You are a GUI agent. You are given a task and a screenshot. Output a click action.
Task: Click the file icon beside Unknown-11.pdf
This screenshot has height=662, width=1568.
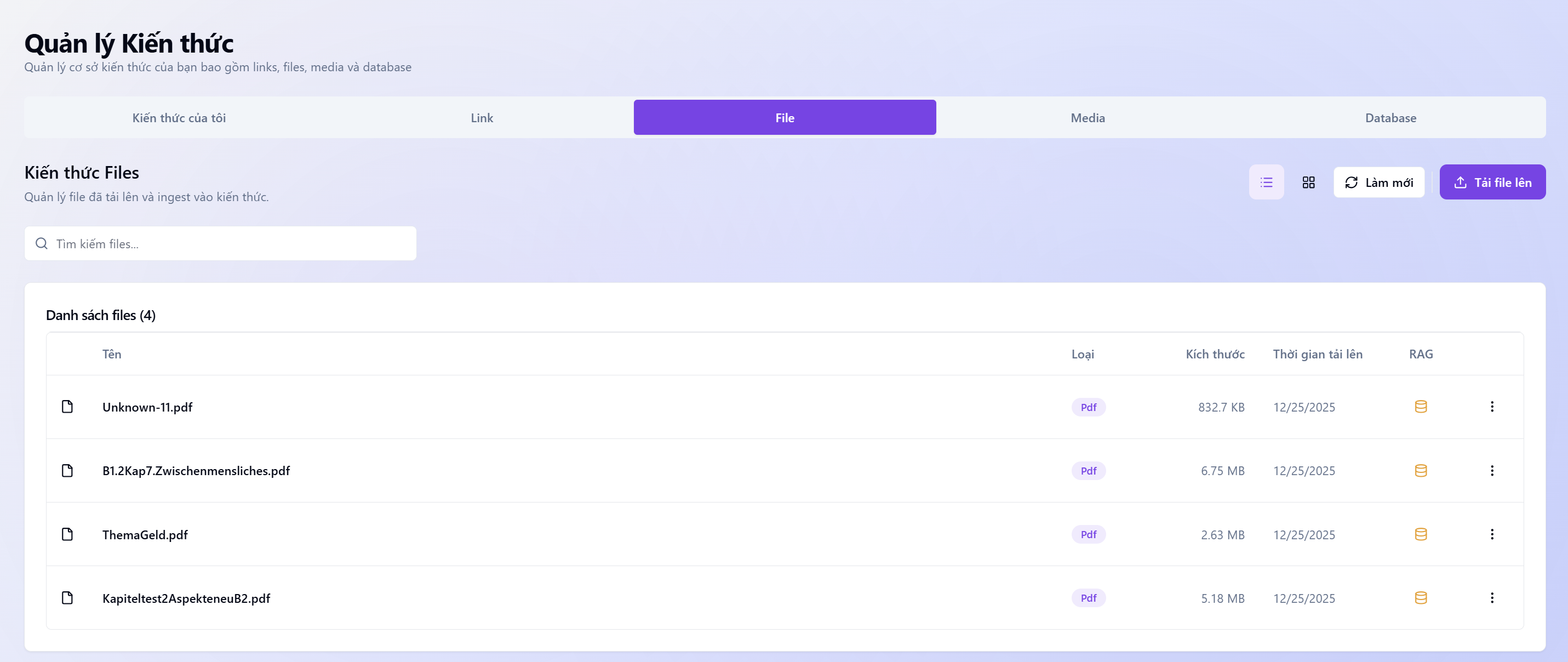tap(67, 406)
